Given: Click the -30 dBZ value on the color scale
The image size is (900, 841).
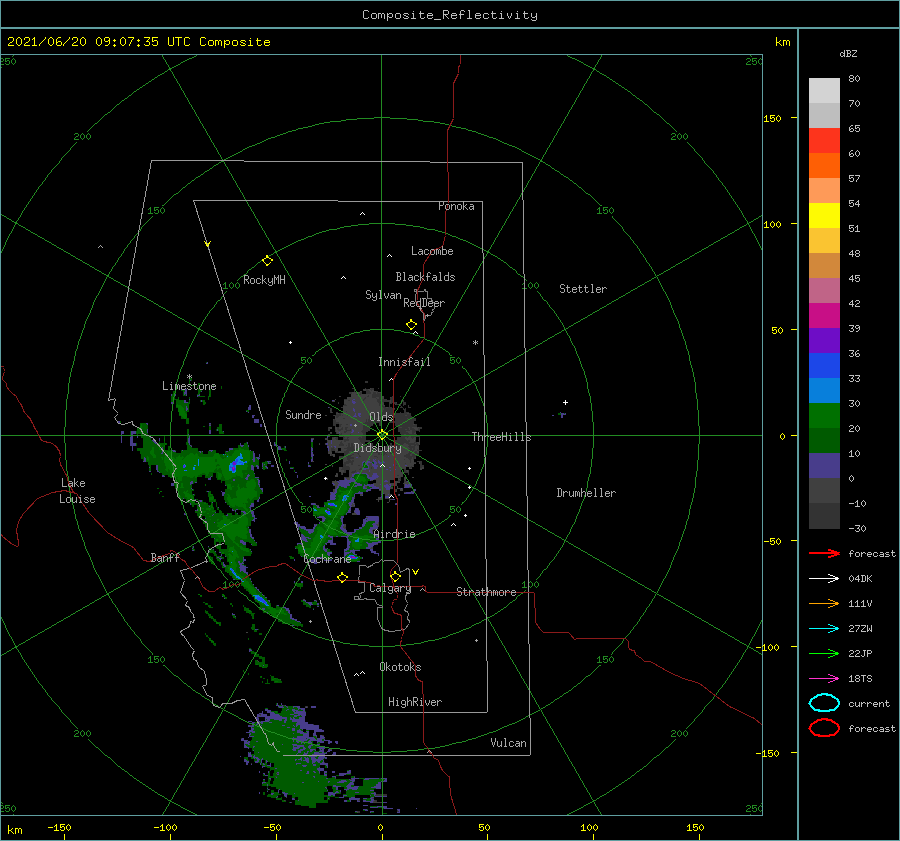Looking at the screenshot, I should coord(858,528).
